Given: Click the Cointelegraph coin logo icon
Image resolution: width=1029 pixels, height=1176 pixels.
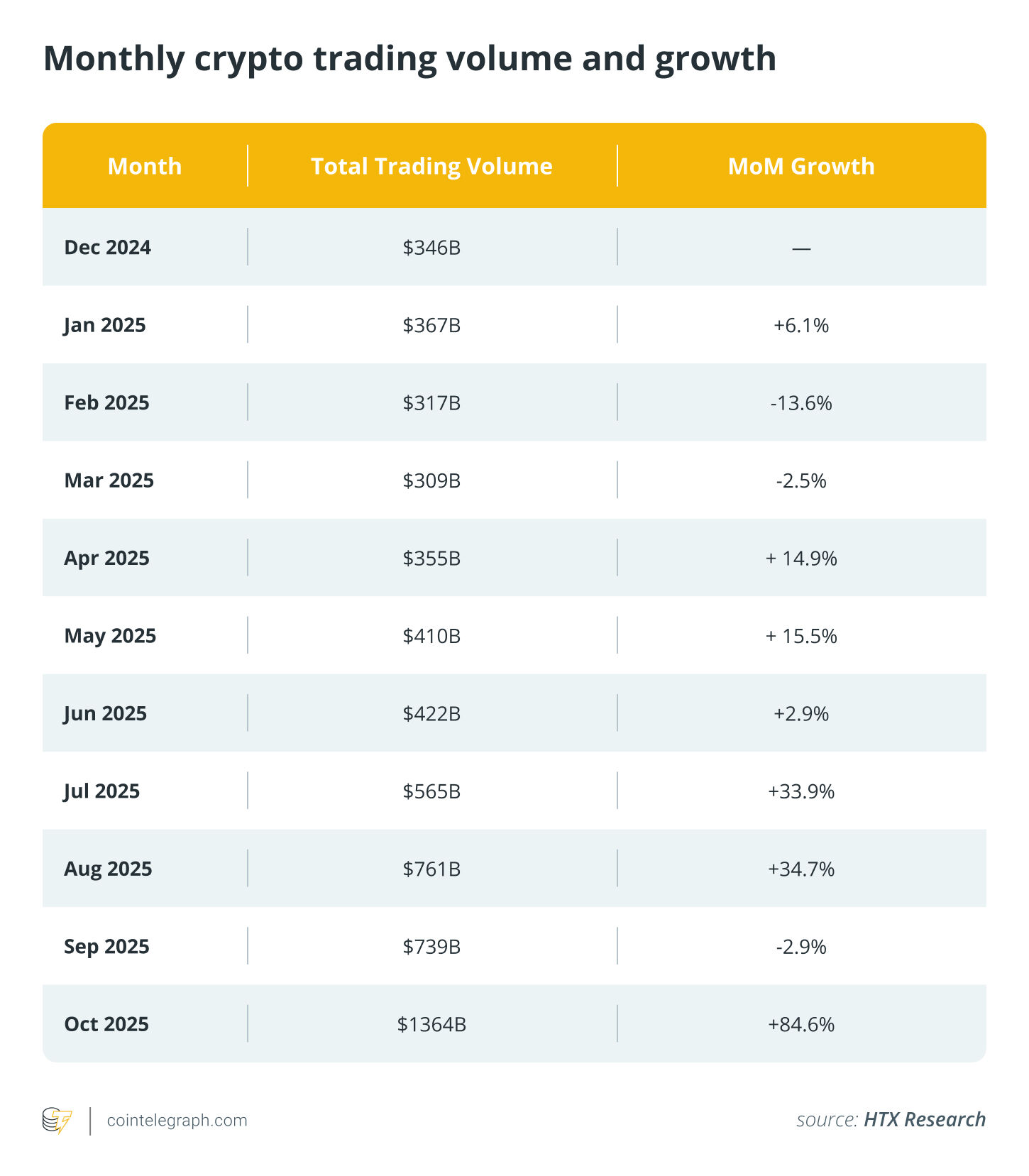Looking at the screenshot, I should [57, 1121].
